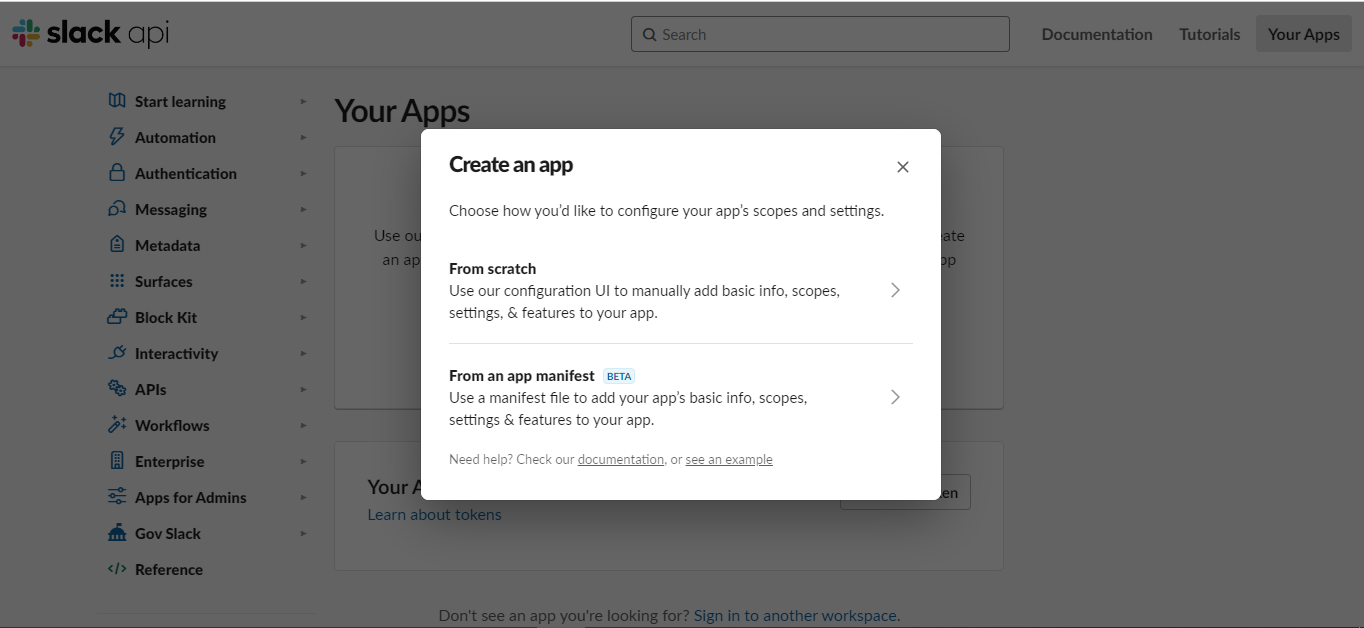Screen dimensions: 1364x628
Task: Click the Learn about tokens link
Action: coord(434,514)
